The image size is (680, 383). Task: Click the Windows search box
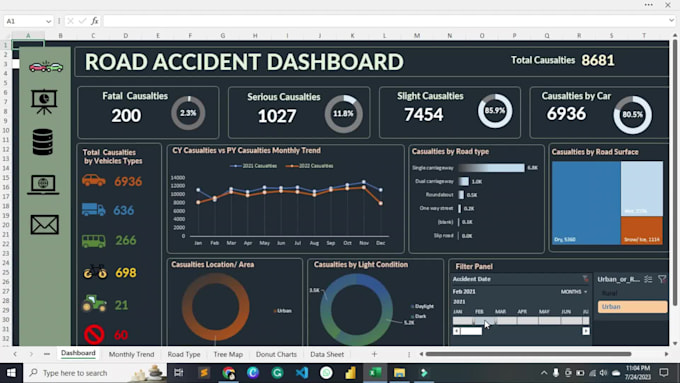95,373
